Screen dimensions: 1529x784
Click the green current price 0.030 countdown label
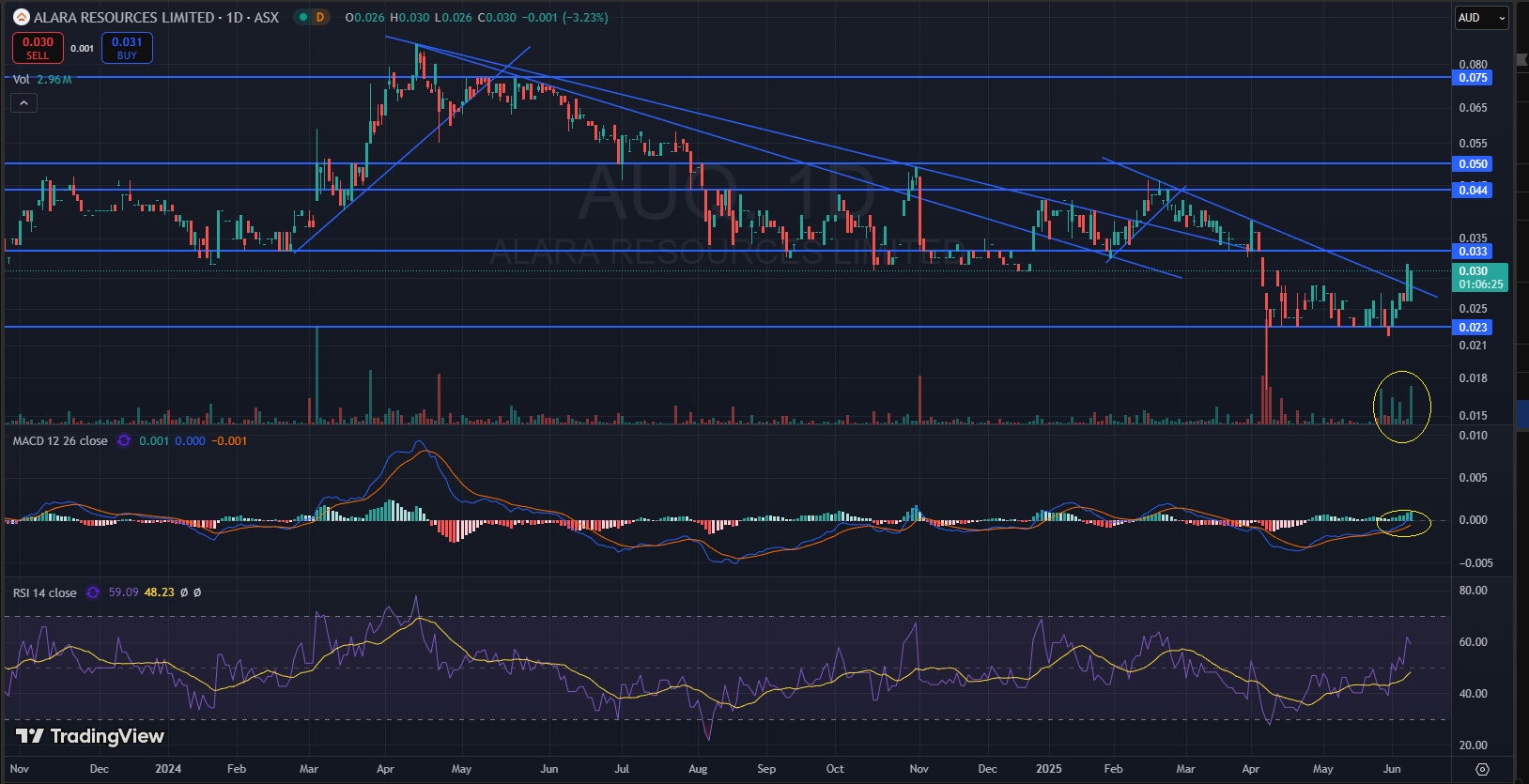pyautogui.click(x=1480, y=278)
